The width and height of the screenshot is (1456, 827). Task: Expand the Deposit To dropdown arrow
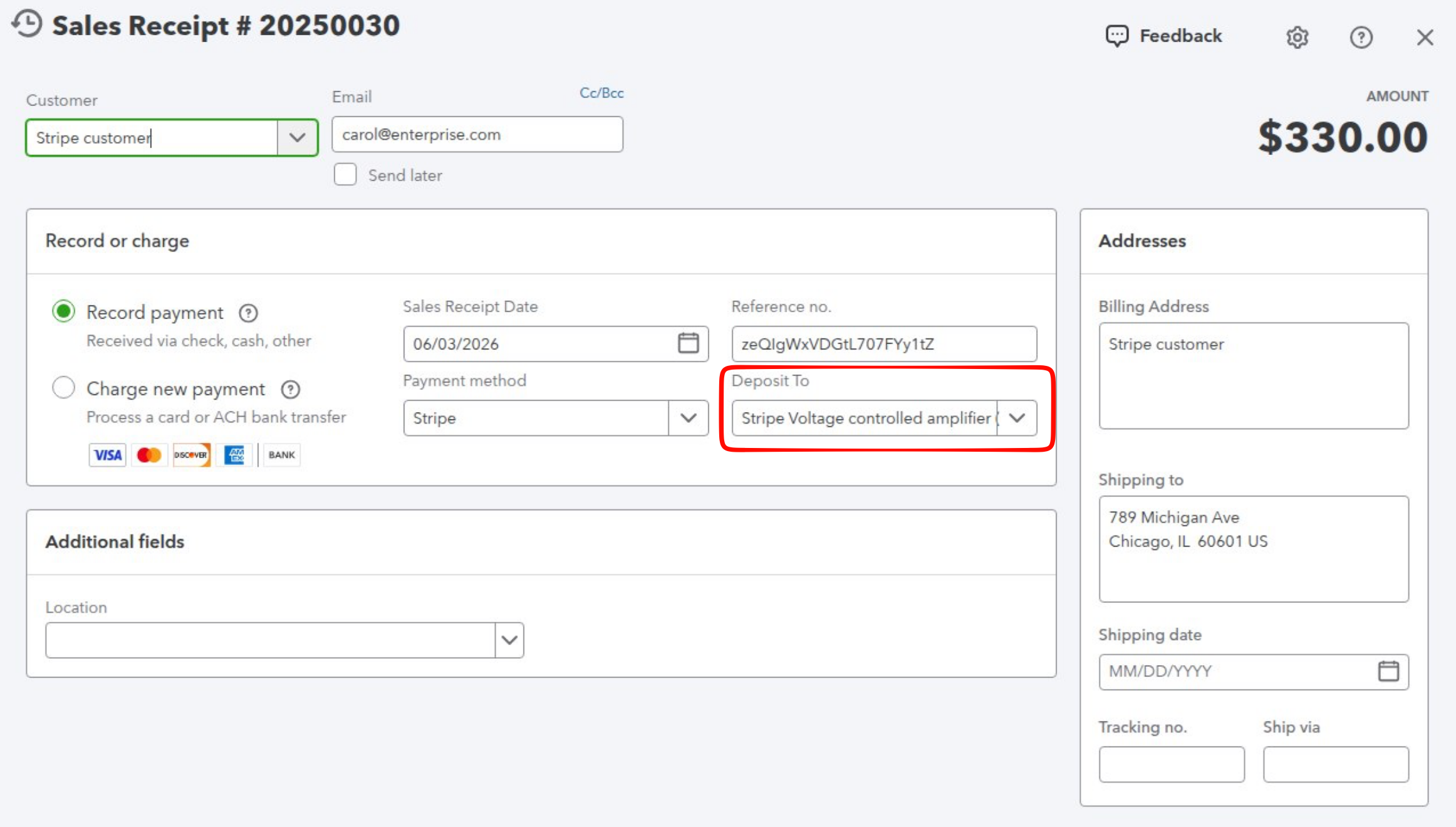click(x=1017, y=418)
